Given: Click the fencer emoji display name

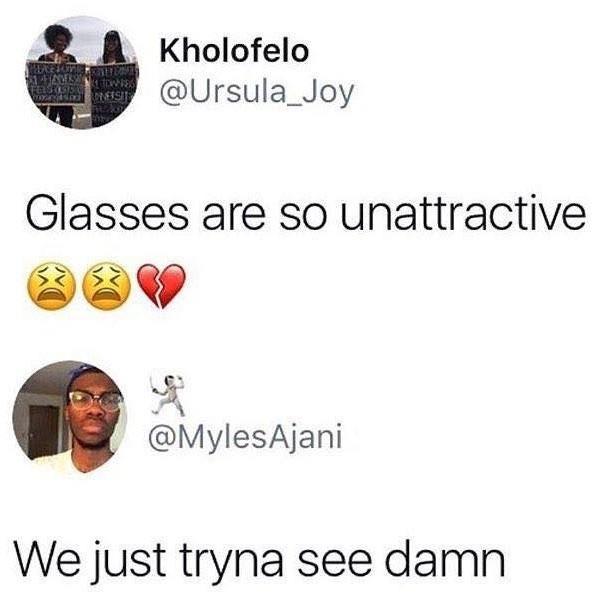Looking at the screenshot, I should 167,395.
